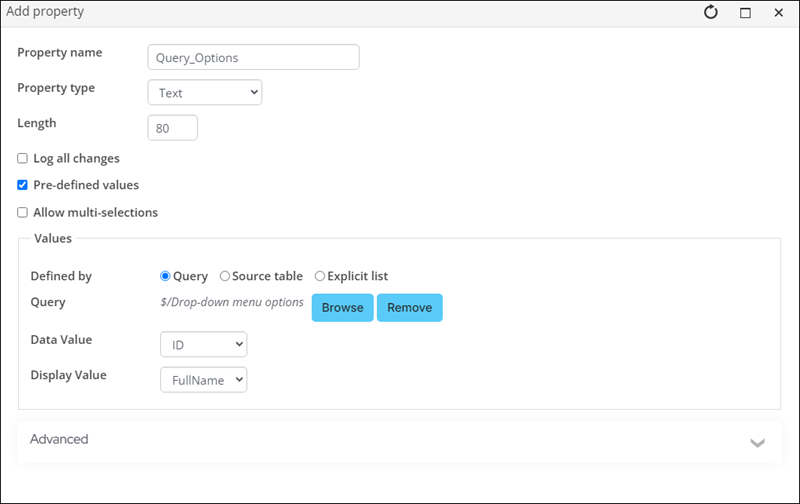Image resolution: width=800 pixels, height=504 pixels.
Task: Uncheck Pre-defined values checkbox
Action: (x=23, y=185)
